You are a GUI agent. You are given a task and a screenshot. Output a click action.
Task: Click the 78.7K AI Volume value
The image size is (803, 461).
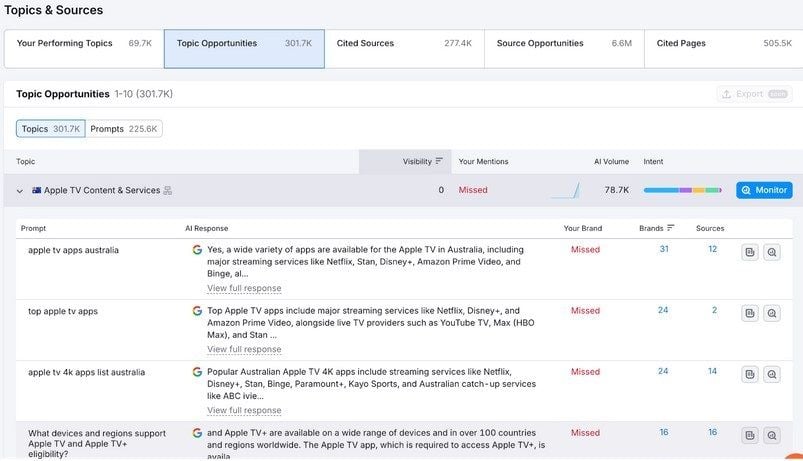[617, 190]
